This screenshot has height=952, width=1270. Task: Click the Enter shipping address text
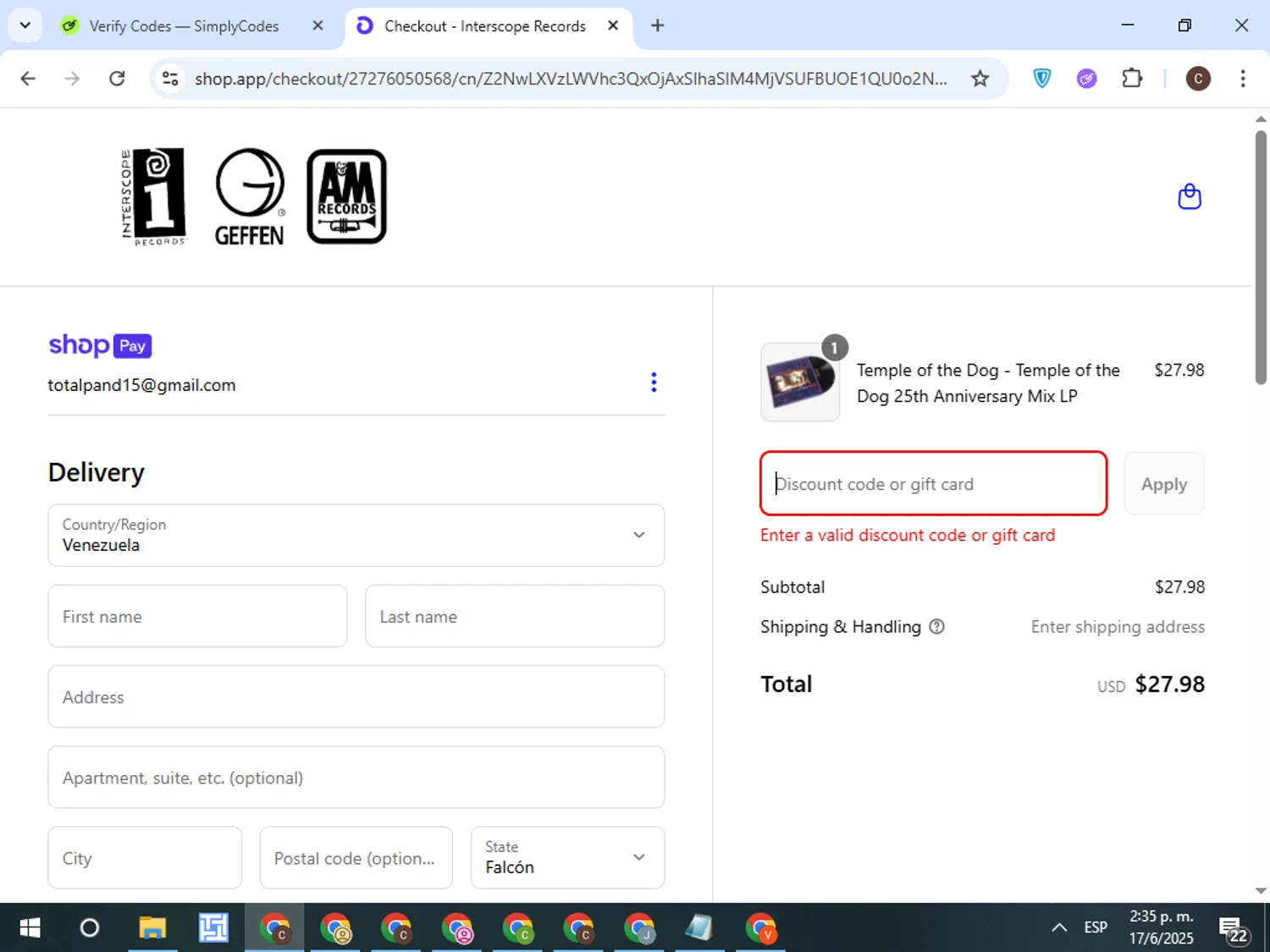click(x=1118, y=627)
